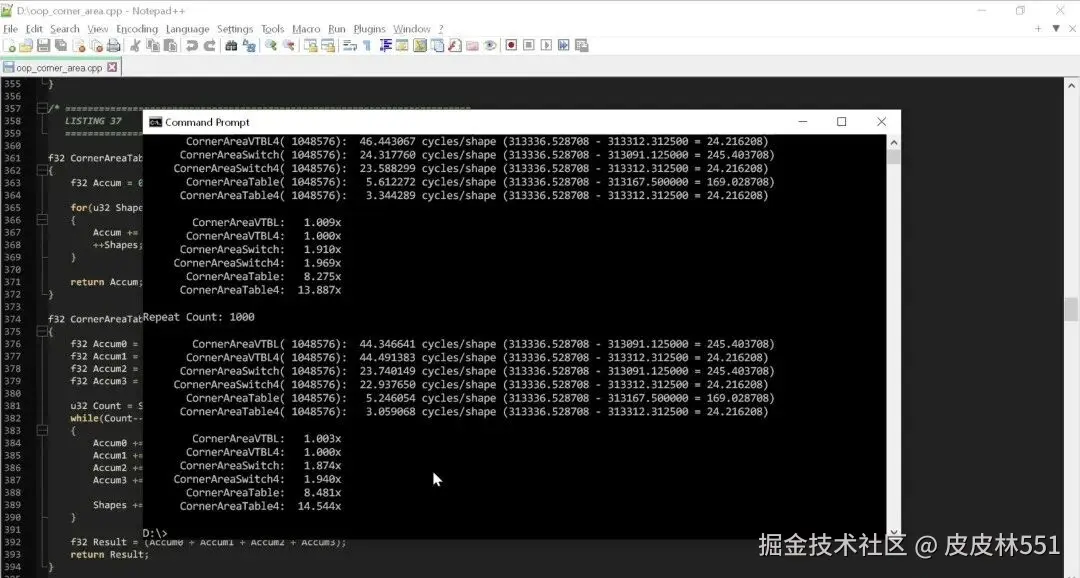Maximize the Command Prompt window
The image size is (1080, 578).
(842, 122)
